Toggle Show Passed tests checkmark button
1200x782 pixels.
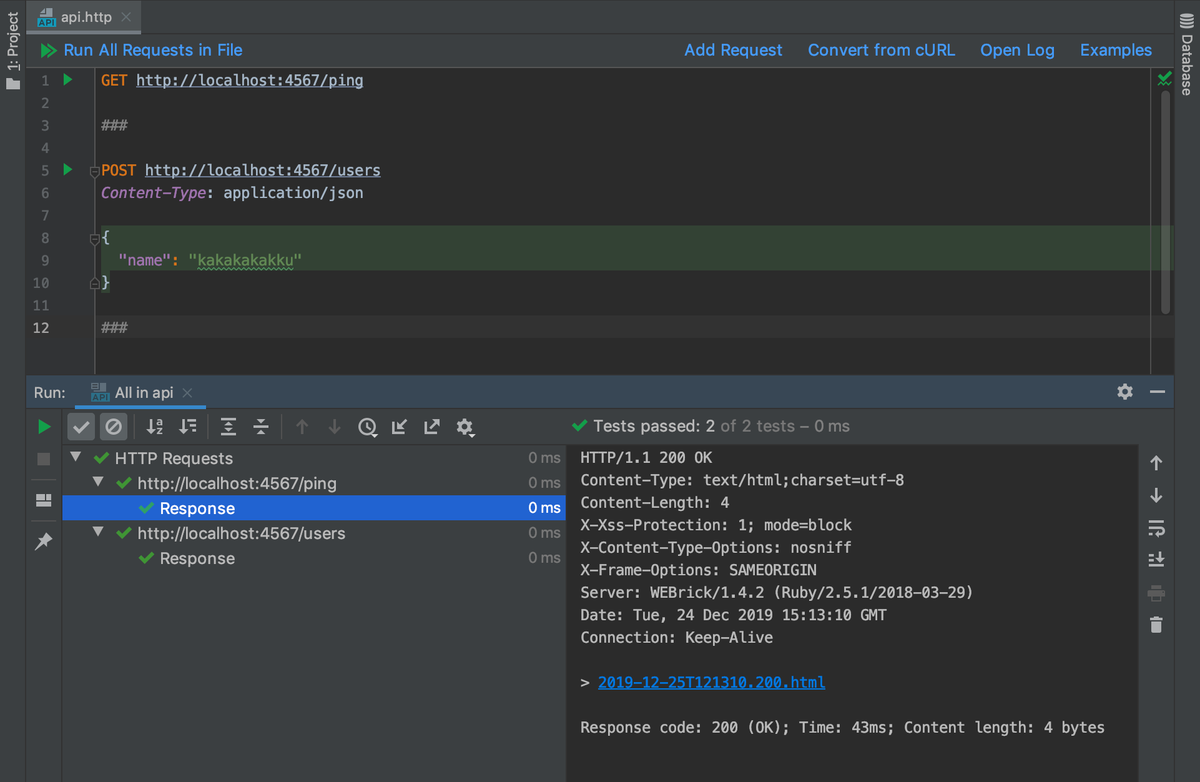82,427
